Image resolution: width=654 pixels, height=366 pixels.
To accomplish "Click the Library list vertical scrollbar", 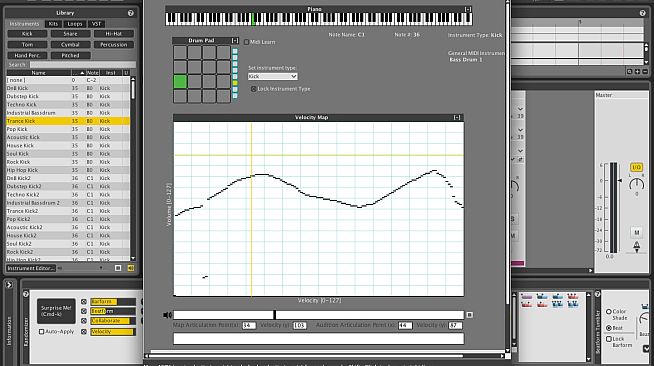I will point(133,168).
